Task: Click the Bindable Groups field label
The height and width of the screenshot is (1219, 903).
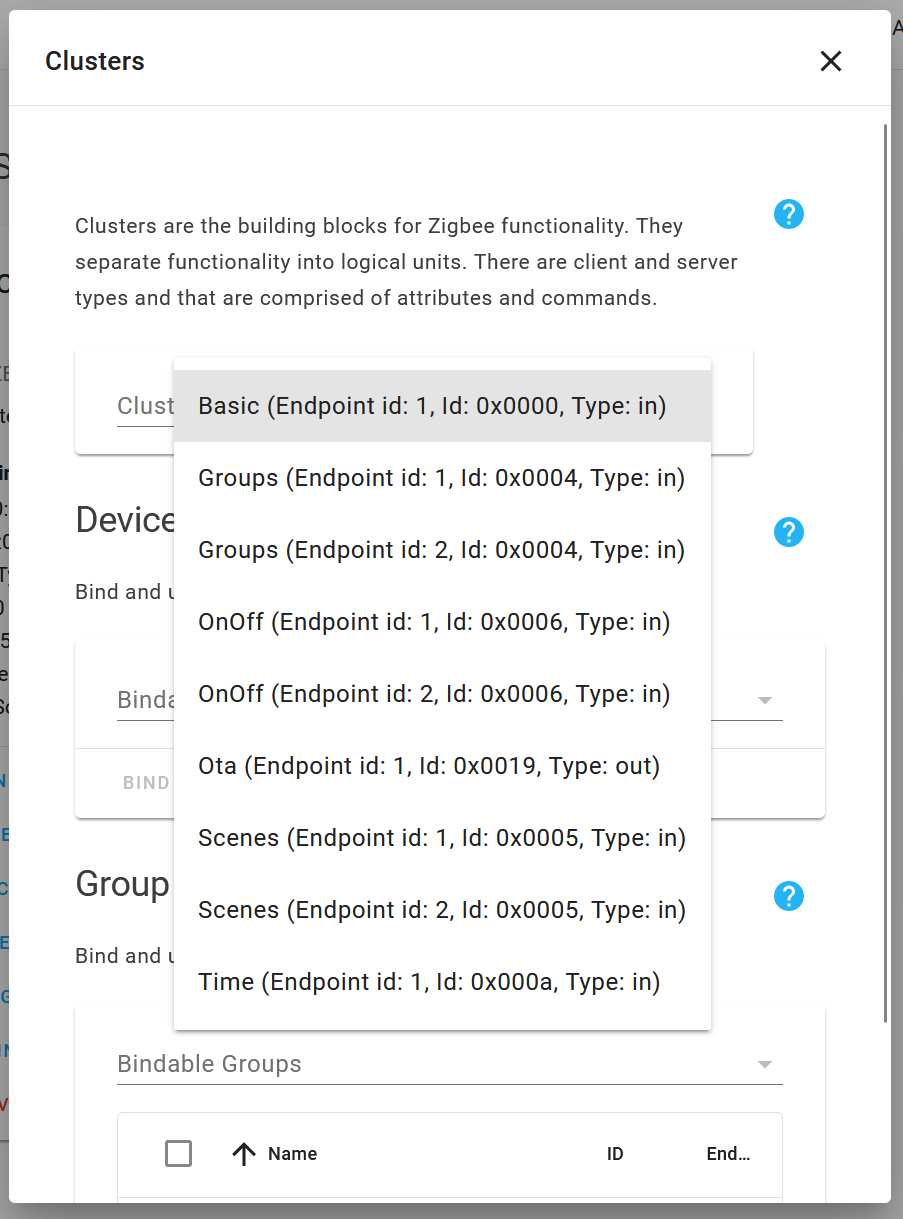Action: coord(209,1064)
